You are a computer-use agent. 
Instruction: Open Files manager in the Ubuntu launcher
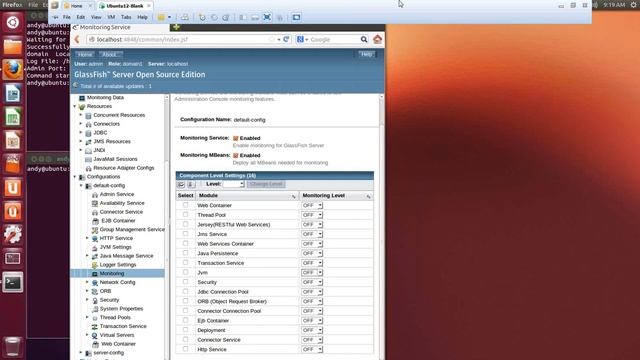(x=13, y=46)
